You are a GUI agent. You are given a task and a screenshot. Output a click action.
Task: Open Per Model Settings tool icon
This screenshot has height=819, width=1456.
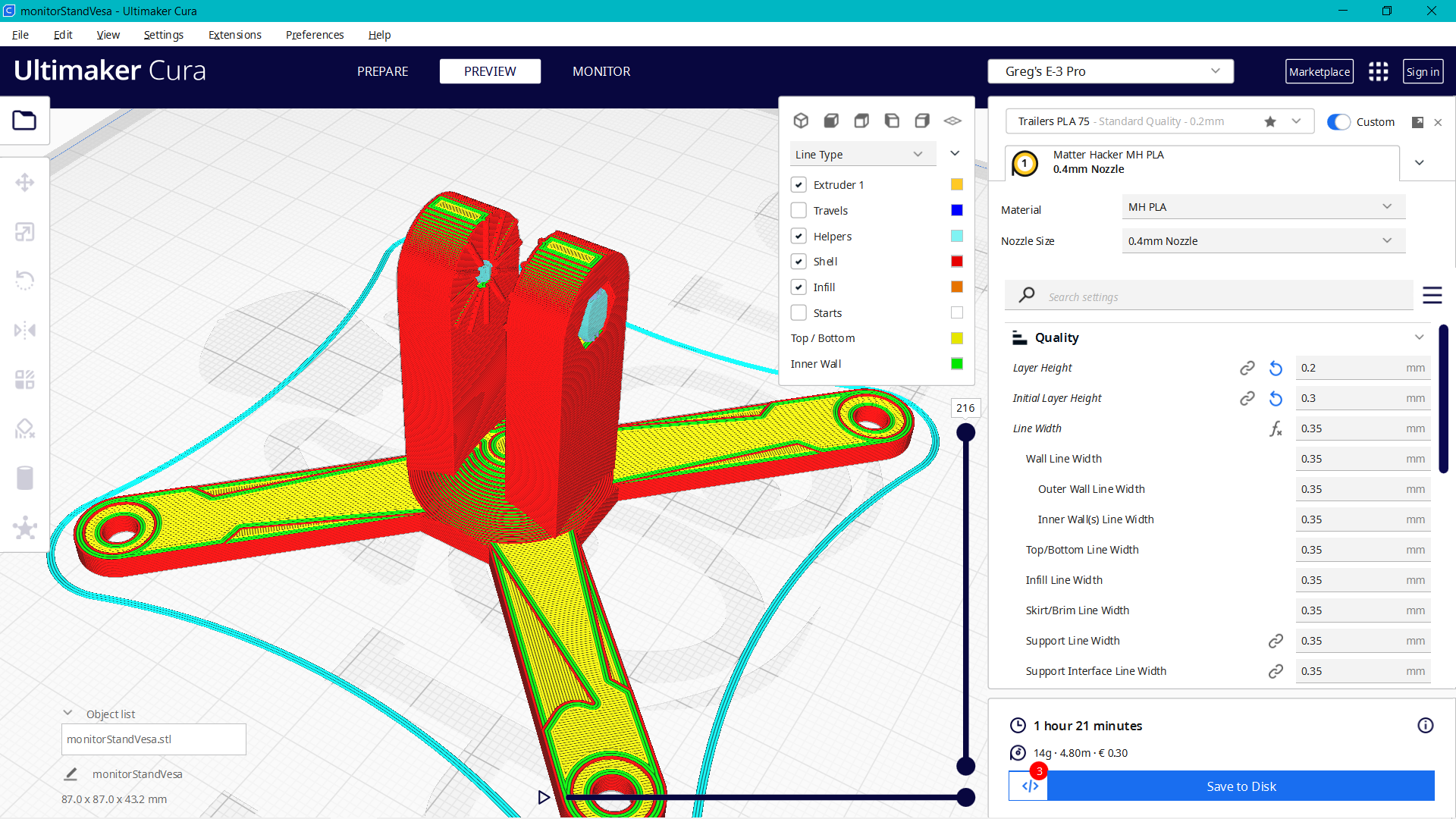coord(24,379)
